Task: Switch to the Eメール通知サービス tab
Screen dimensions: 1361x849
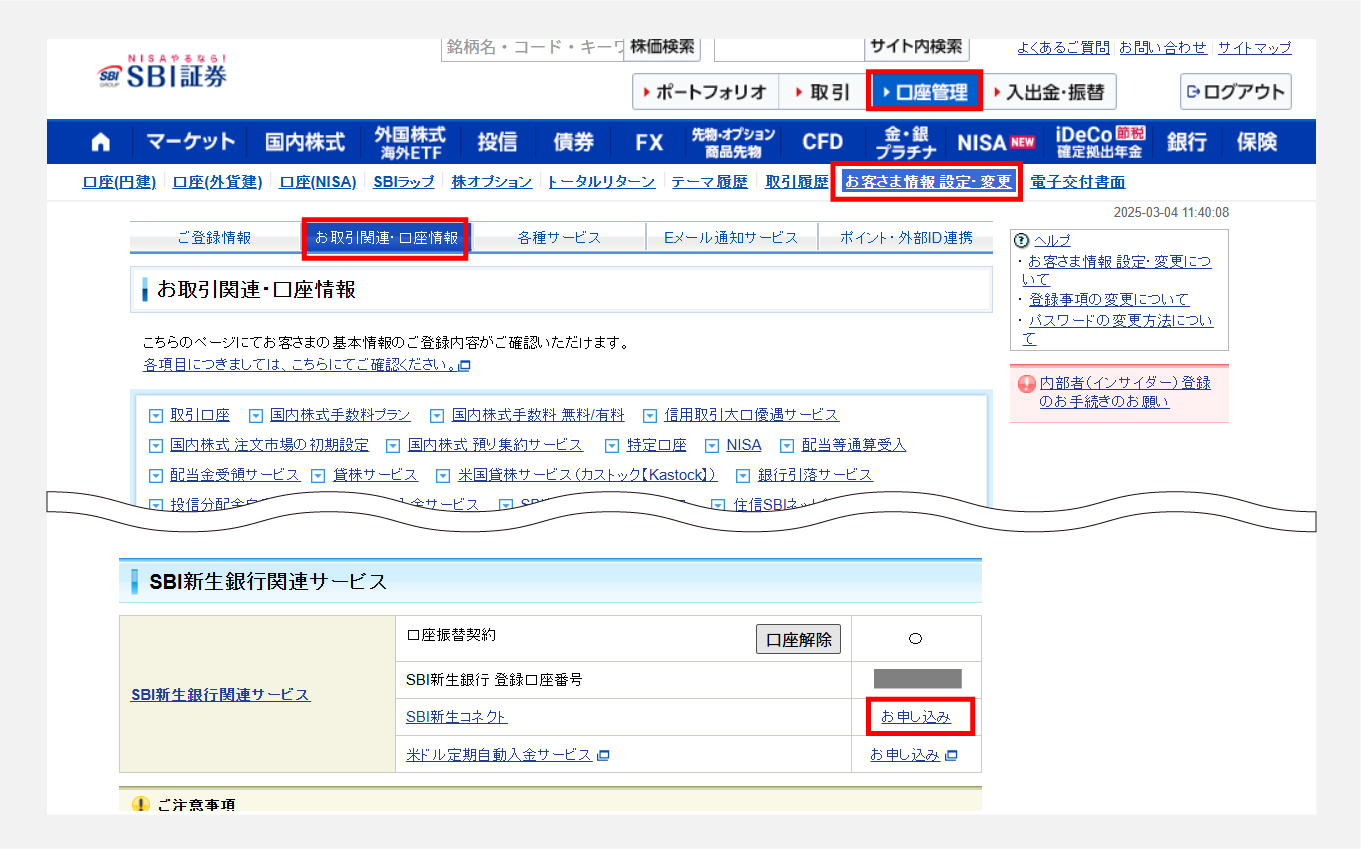Action: pos(731,238)
